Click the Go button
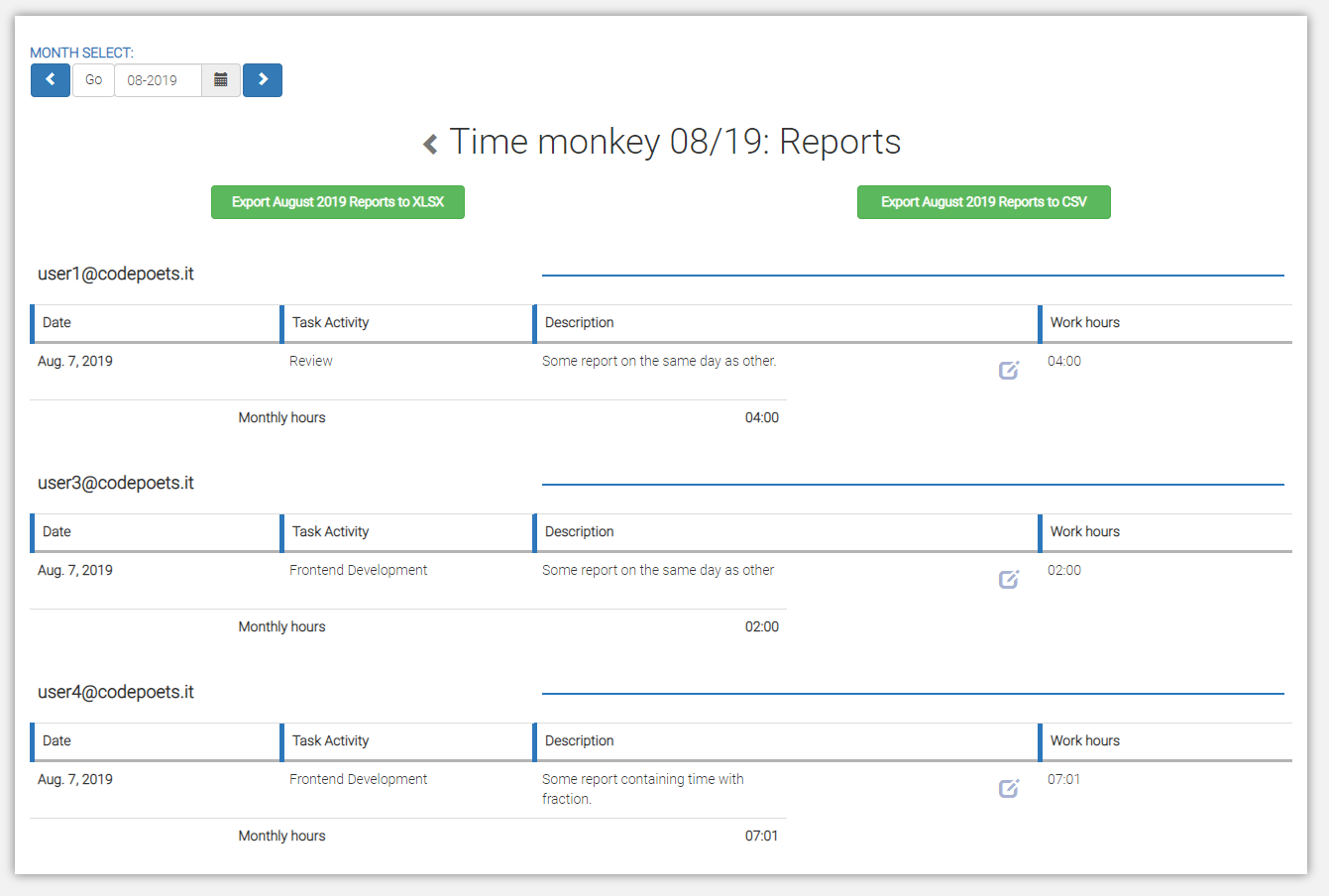 pos(93,80)
